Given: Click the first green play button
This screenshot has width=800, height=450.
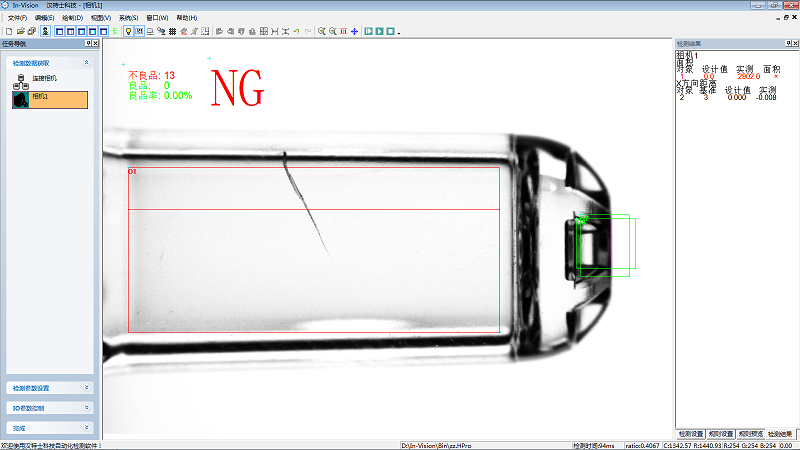Looking at the screenshot, I should click(368, 31).
